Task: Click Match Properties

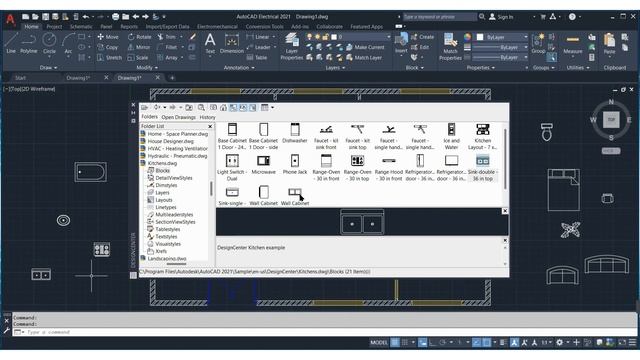Action: (x=450, y=46)
